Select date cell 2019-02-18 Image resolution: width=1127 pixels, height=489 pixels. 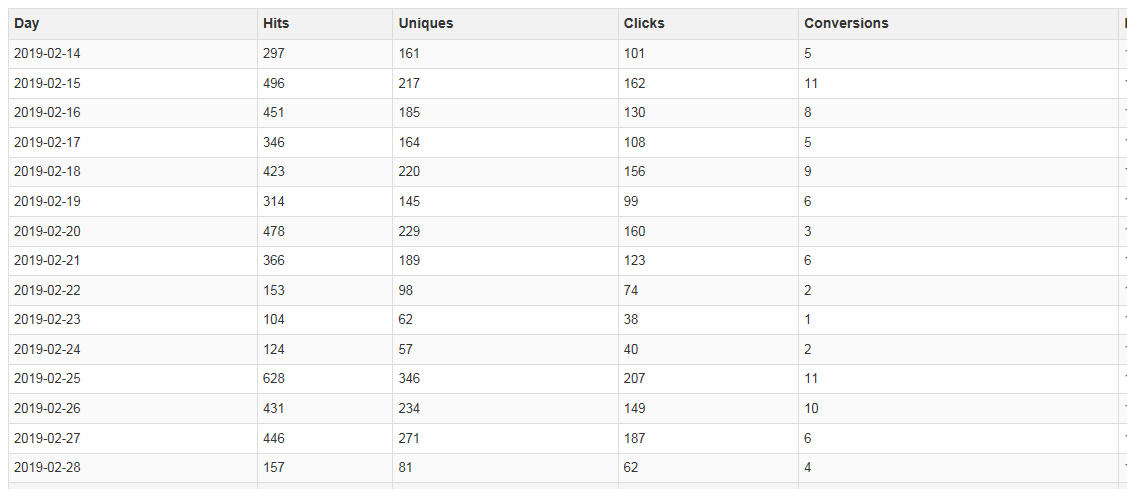47,172
